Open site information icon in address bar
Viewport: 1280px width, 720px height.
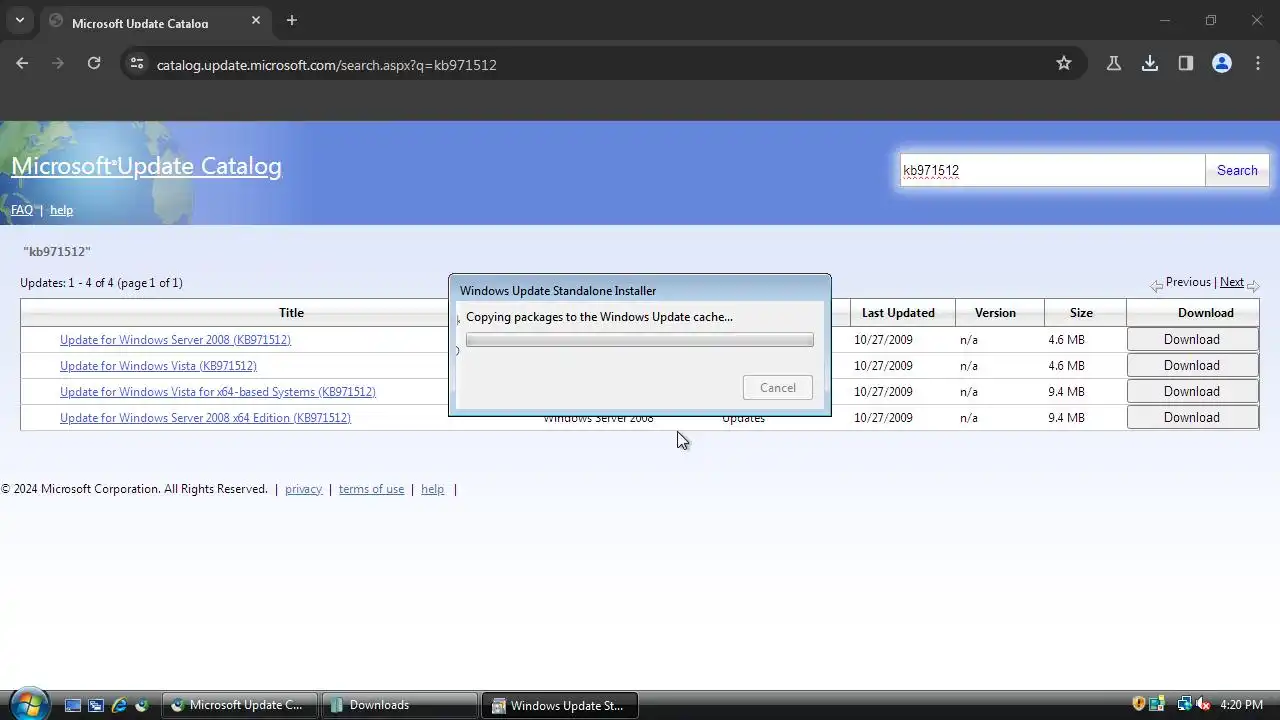click(137, 64)
